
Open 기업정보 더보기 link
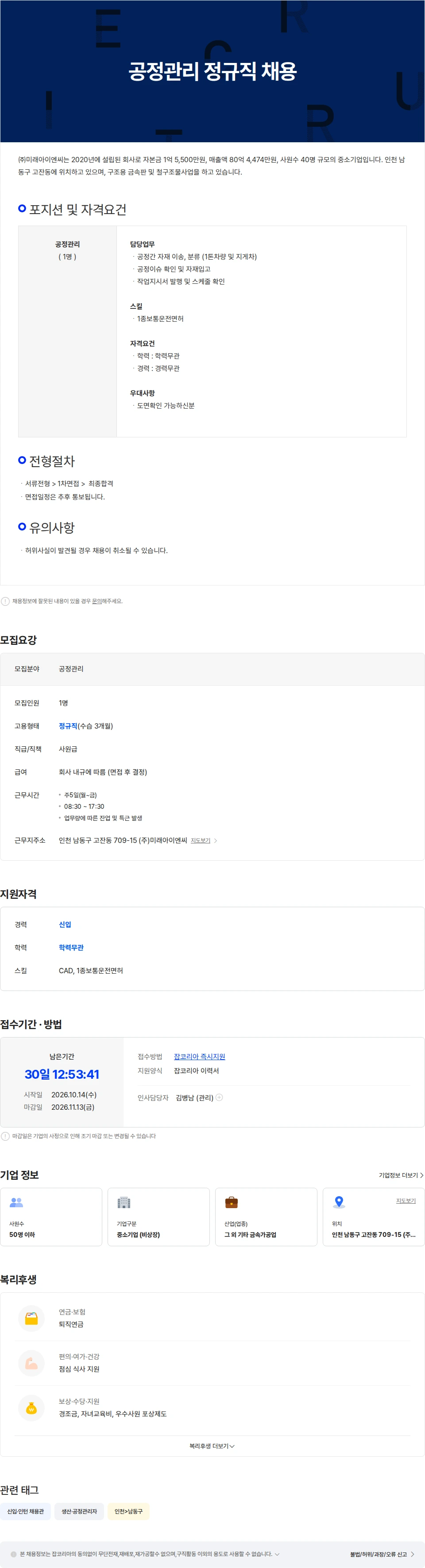[x=401, y=1175]
